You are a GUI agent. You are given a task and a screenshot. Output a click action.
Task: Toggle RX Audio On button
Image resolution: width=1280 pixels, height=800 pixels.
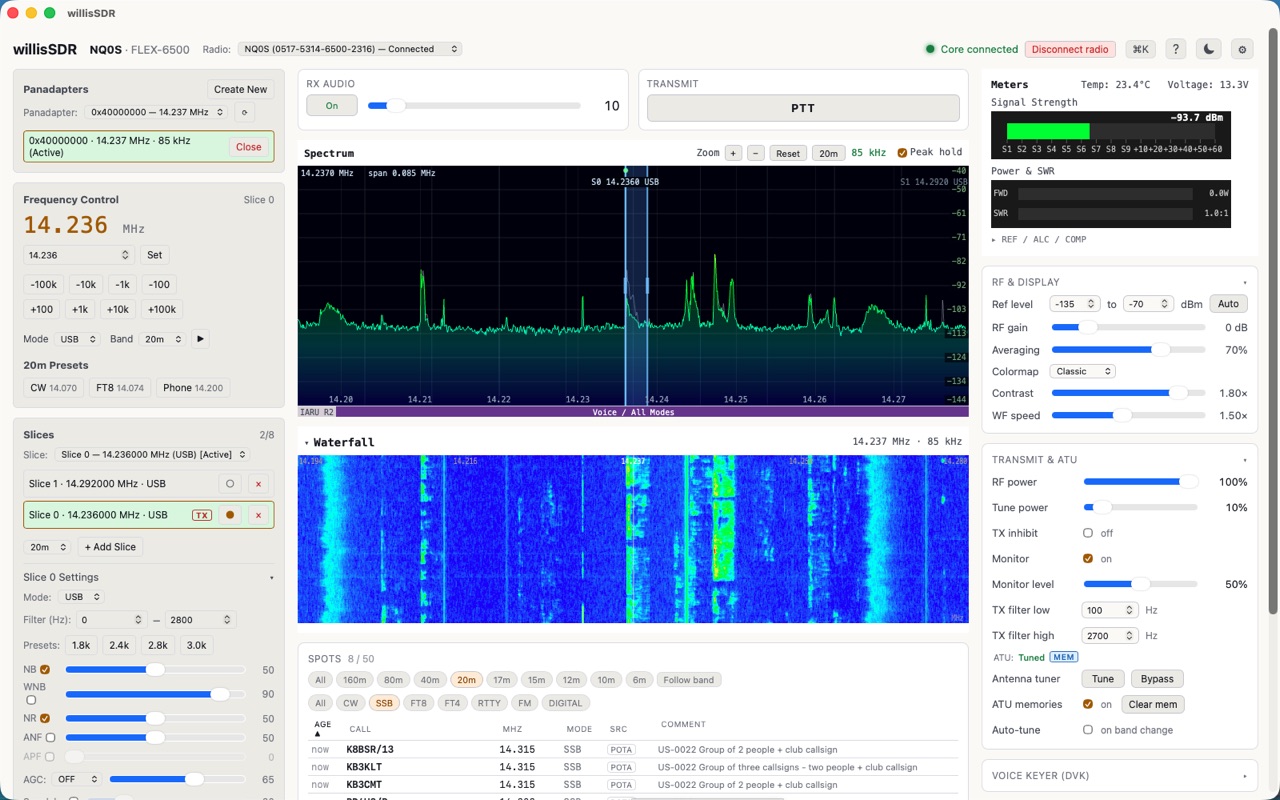[x=332, y=105]
